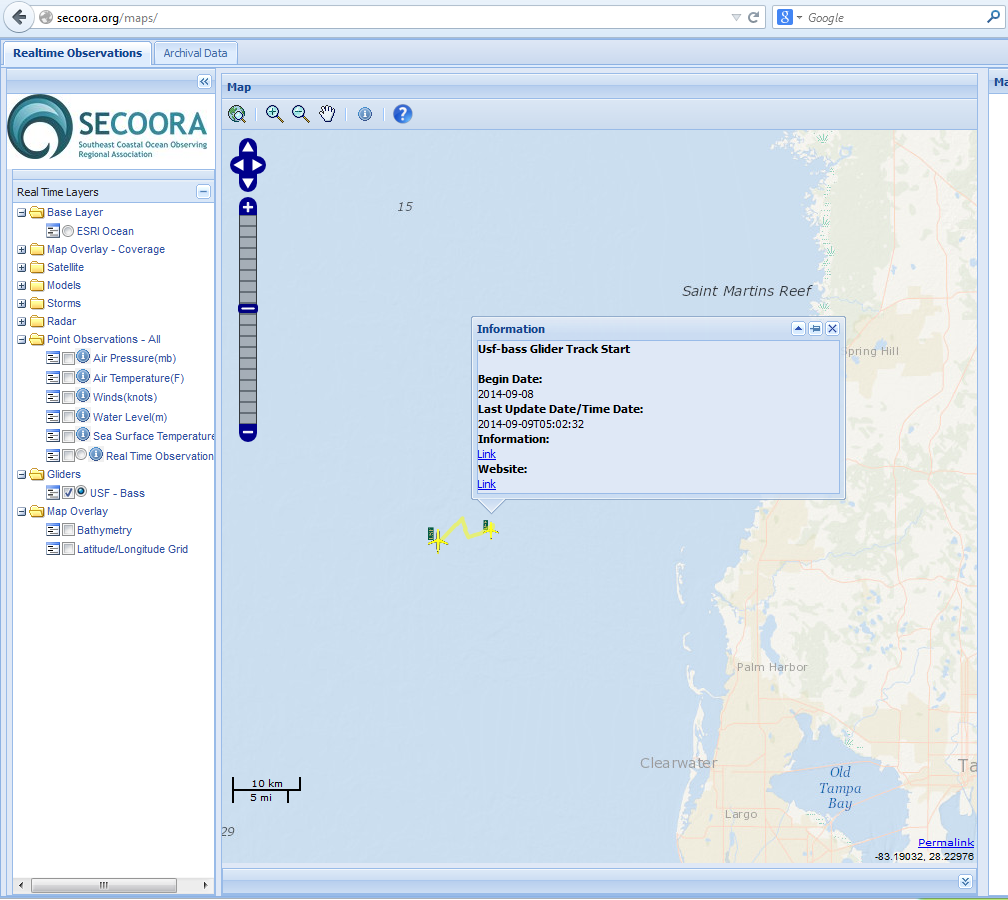This screenshot has height=900, width=1008.
Task: Click the zoom slider handle on the map
Action: (x=248, y=309)
